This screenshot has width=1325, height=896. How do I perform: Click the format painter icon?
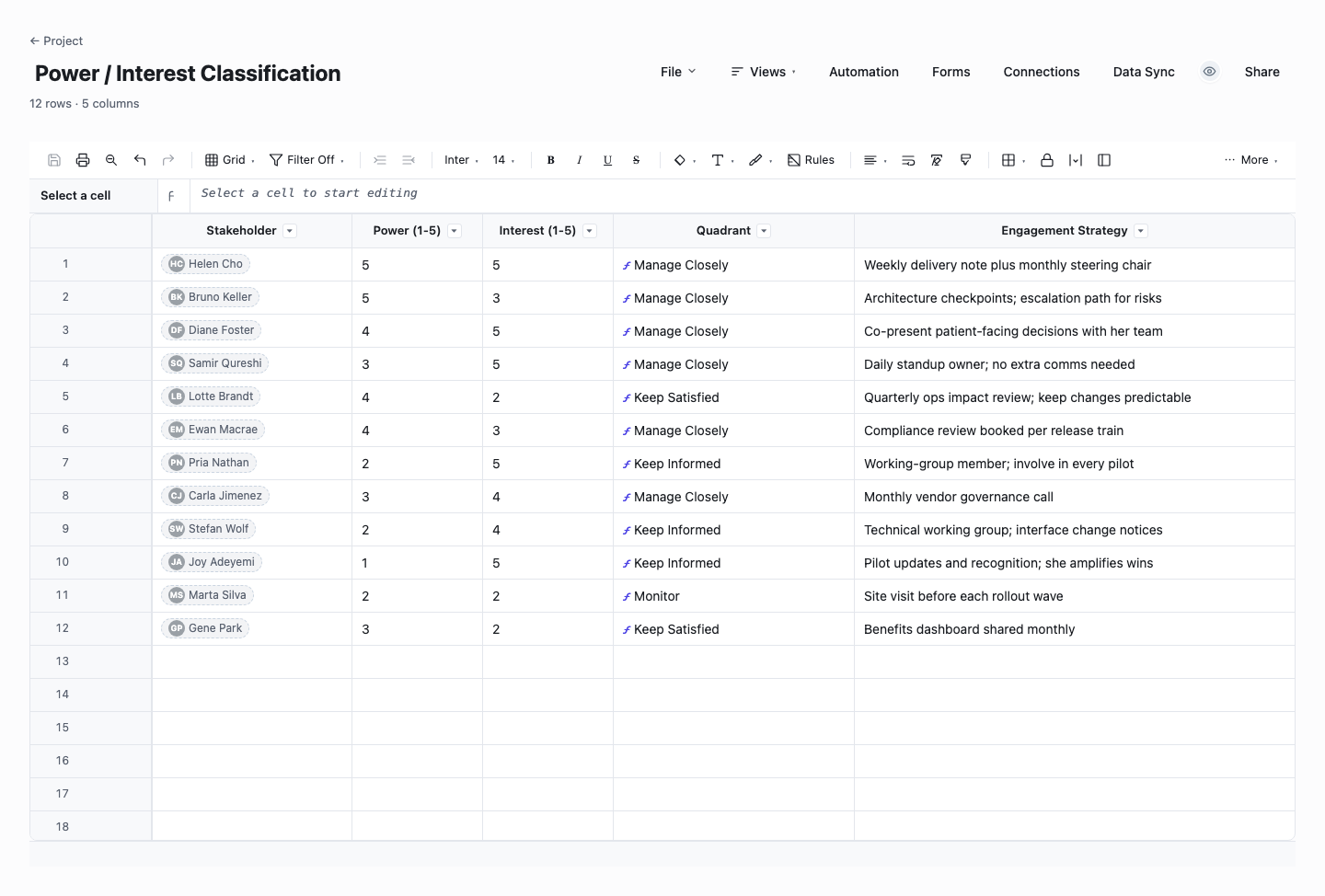(x=965, y=160)
